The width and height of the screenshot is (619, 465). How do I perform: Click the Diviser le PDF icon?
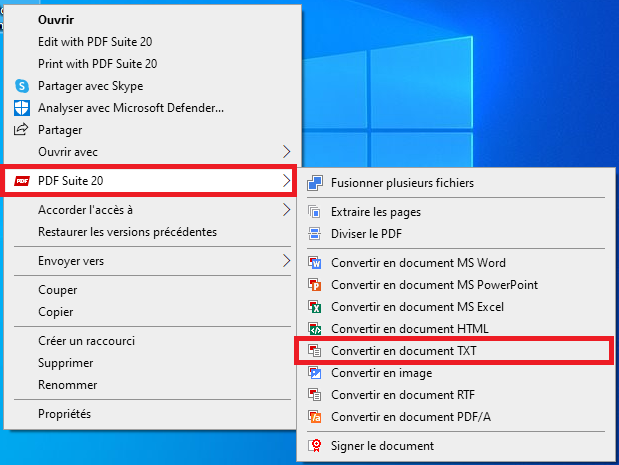(315, 234)
